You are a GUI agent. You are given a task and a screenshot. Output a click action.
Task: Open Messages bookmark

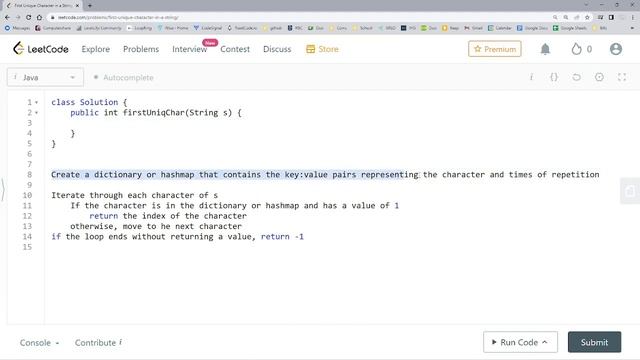pos(17,28)
